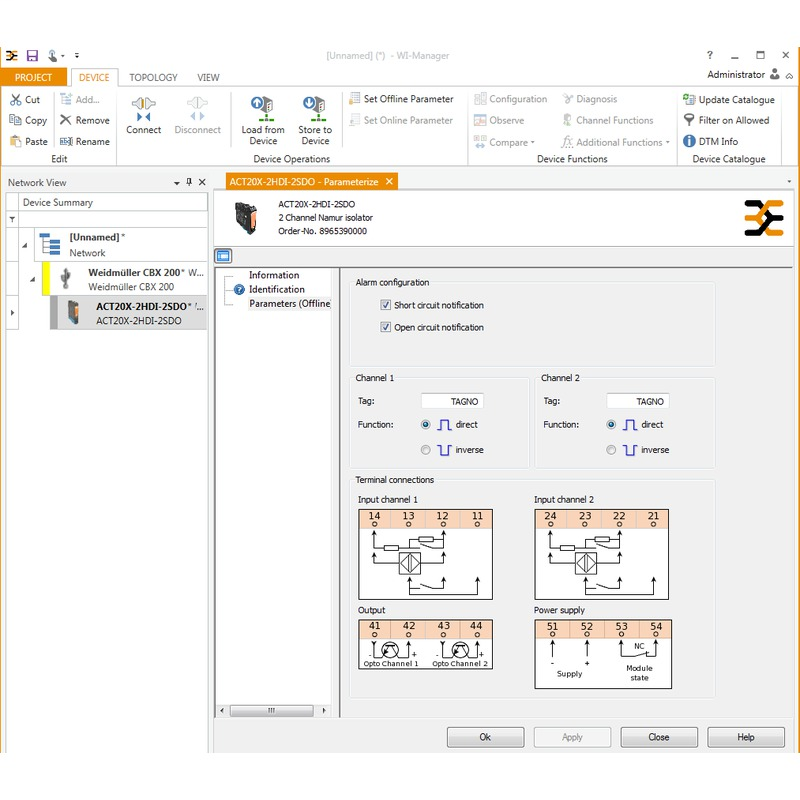Click the pin icon in Network View
800x800 pixels.
tap(189, 182)
